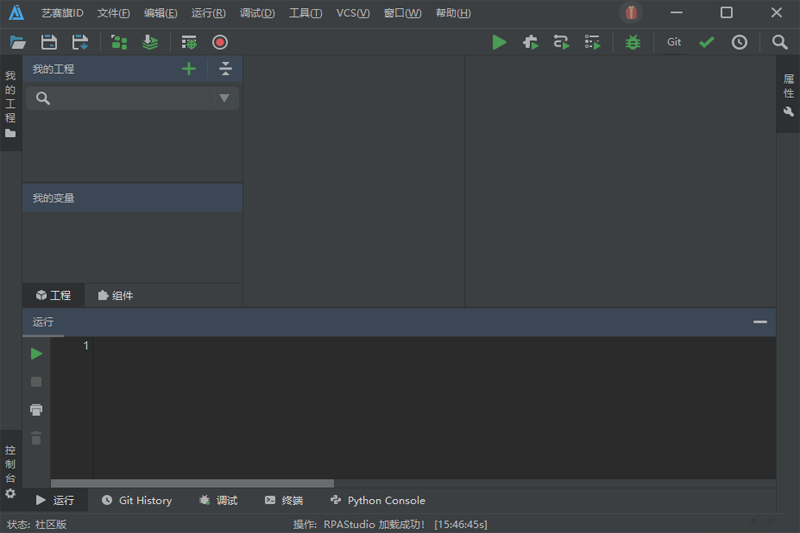Click the console horizontal scrollbar thumb
Screen dimensions: 800x533
point(192,483)
